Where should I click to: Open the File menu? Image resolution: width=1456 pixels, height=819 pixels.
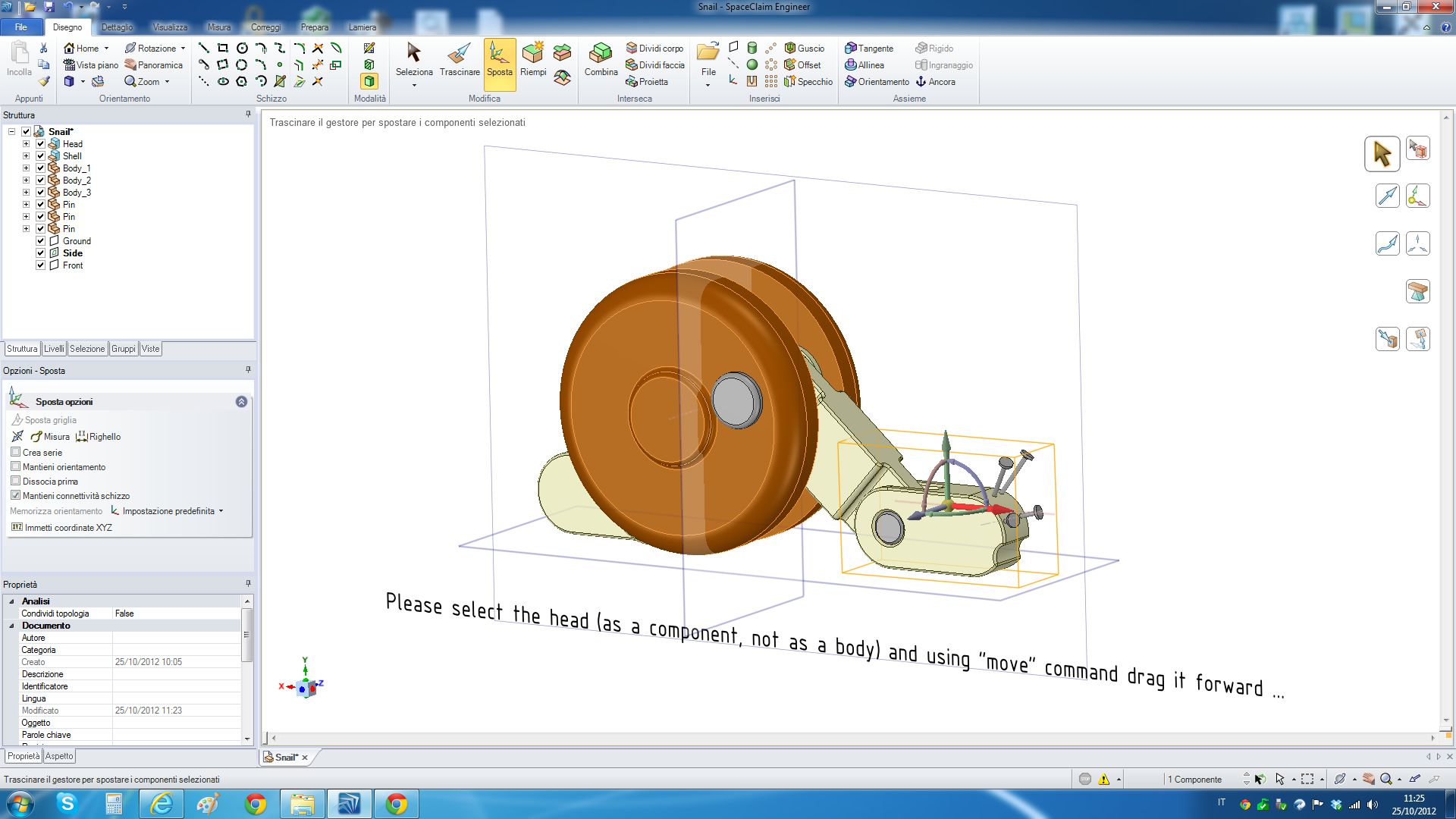(21, 27)
